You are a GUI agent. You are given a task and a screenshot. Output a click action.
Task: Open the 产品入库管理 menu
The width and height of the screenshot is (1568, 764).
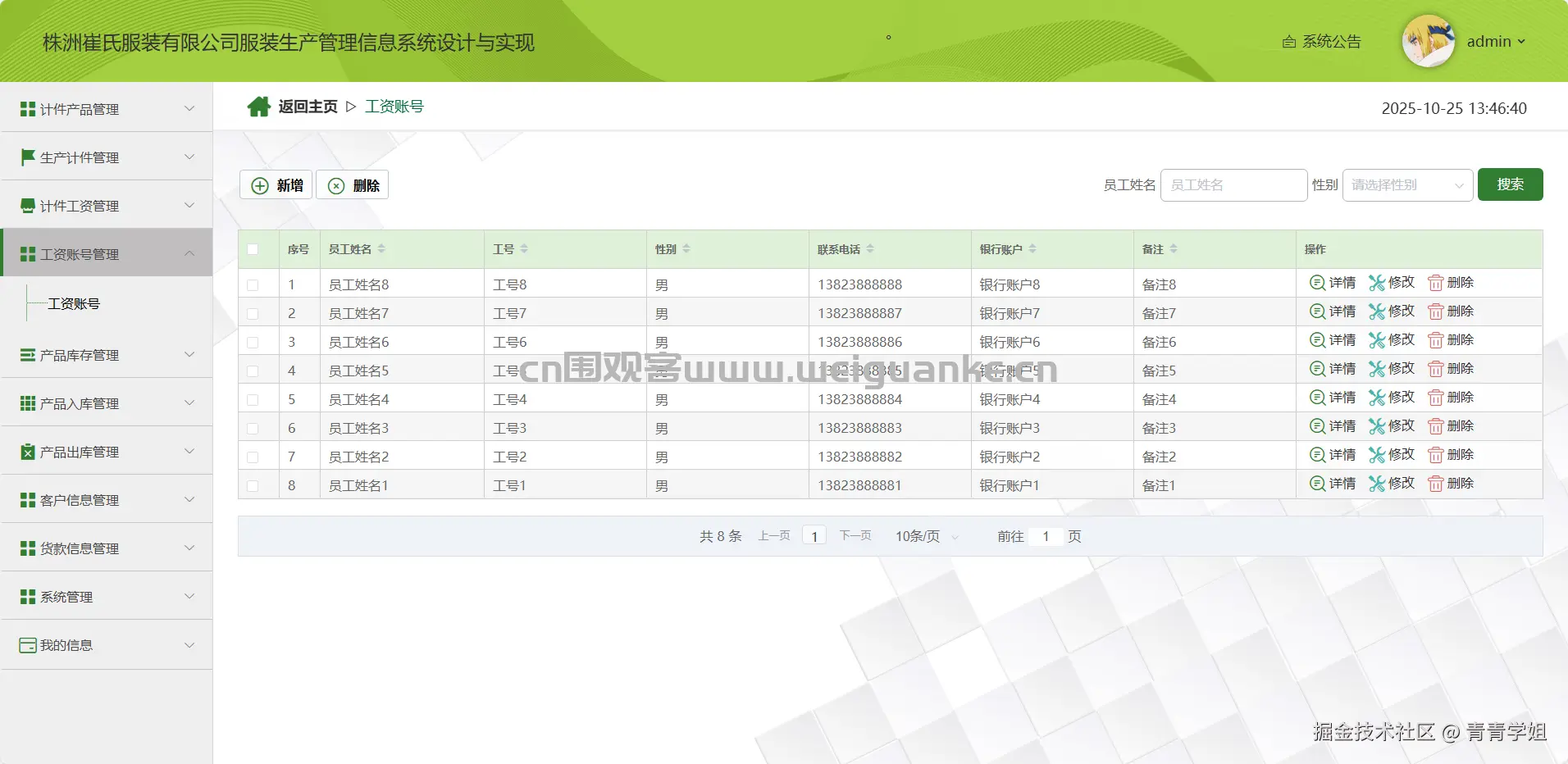tap(107, 402)
